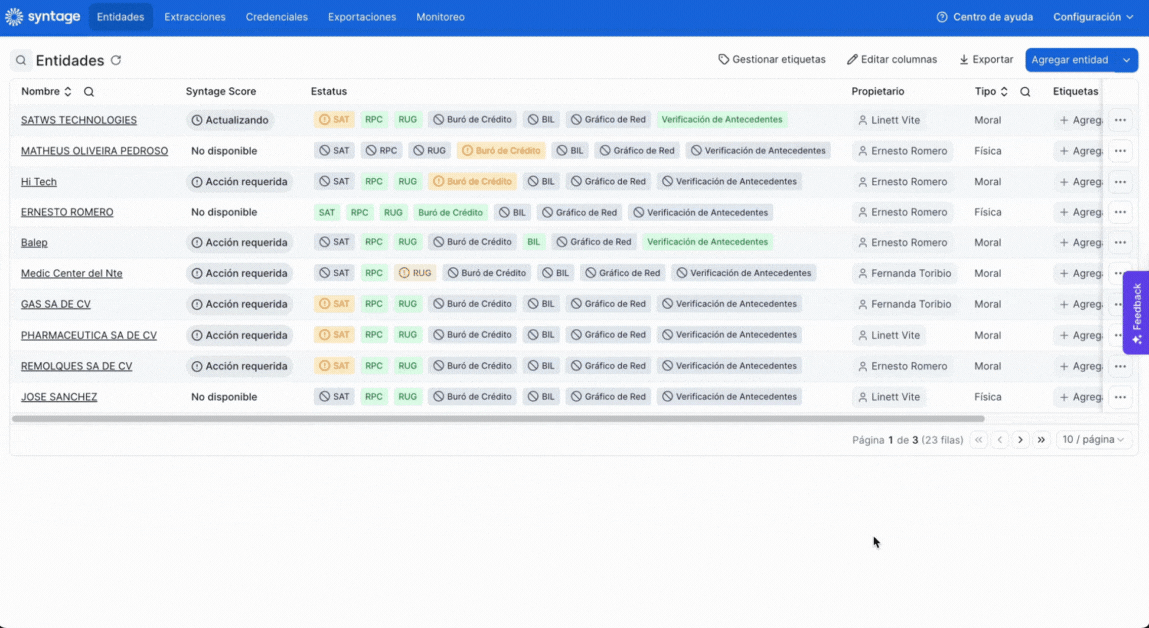Open the Medic Center del Nte link
The image size is (1149, 628).
[72, 273]
